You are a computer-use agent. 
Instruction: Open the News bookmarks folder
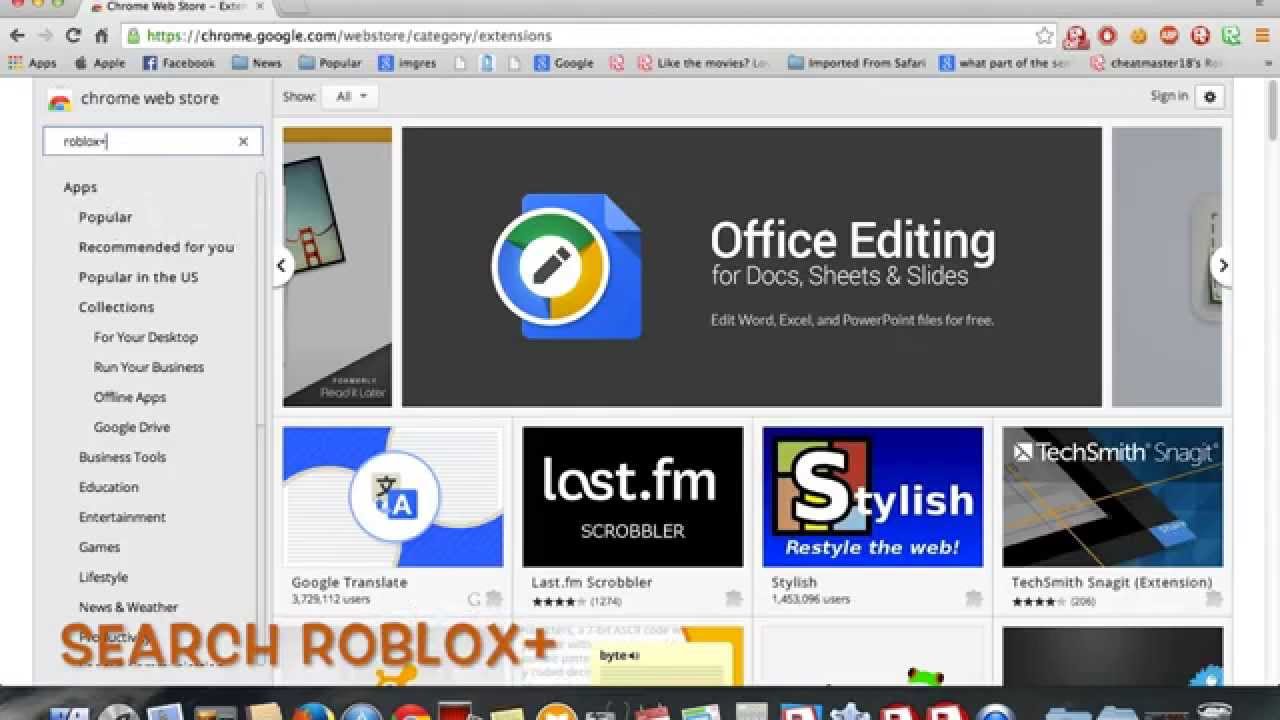coord(257,63)
